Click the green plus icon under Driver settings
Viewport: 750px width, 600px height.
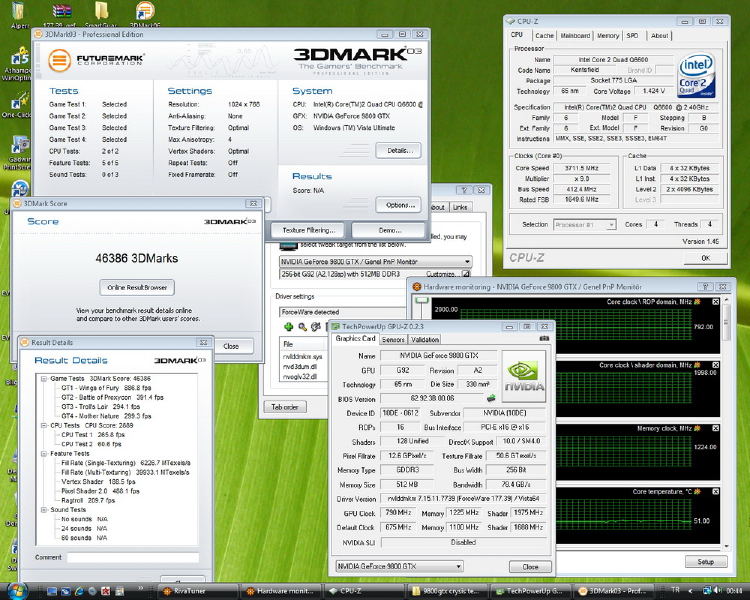tap(288, 327)
